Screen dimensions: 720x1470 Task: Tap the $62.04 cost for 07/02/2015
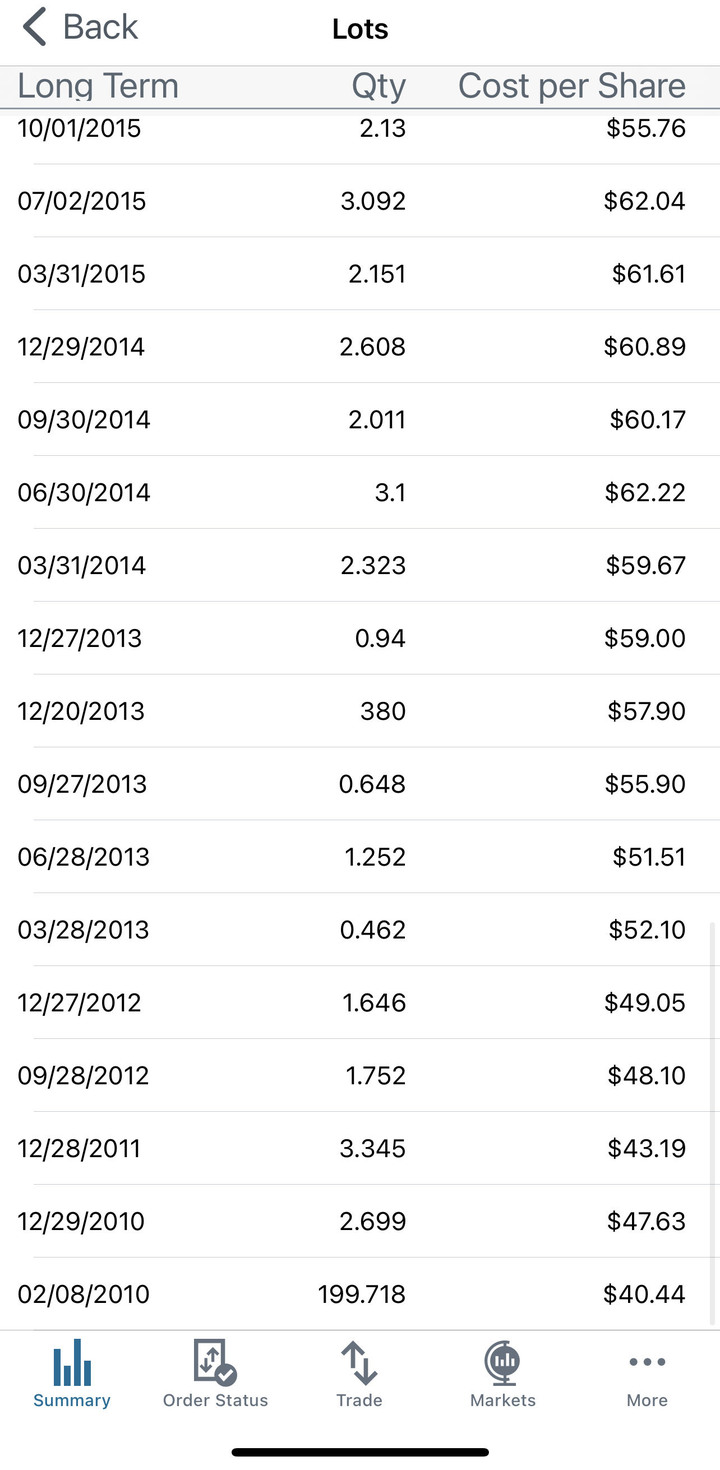pos(644,201)
